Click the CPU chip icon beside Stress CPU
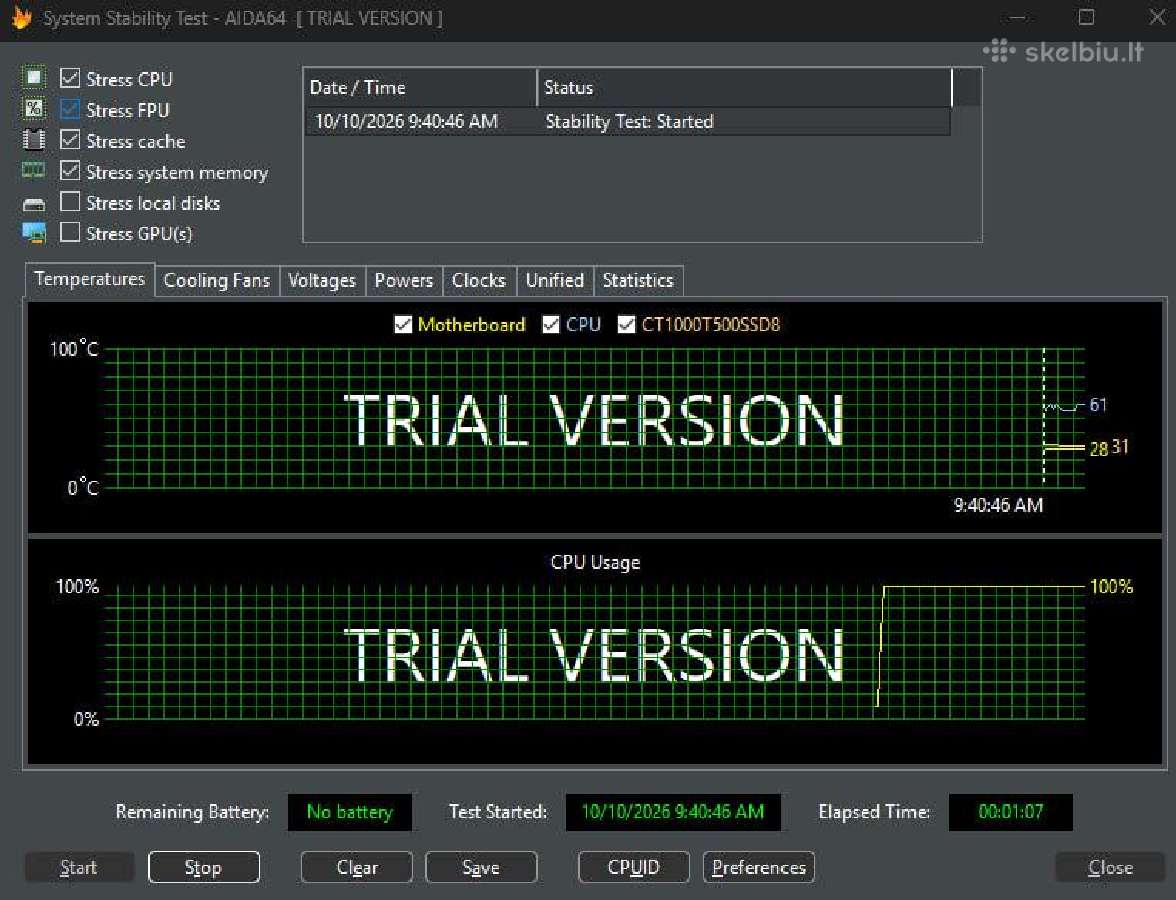 tap(34, 77)
